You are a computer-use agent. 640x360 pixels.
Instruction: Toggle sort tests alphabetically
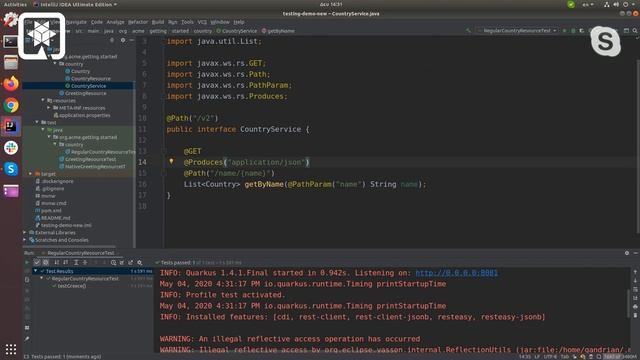coord(57,262)
